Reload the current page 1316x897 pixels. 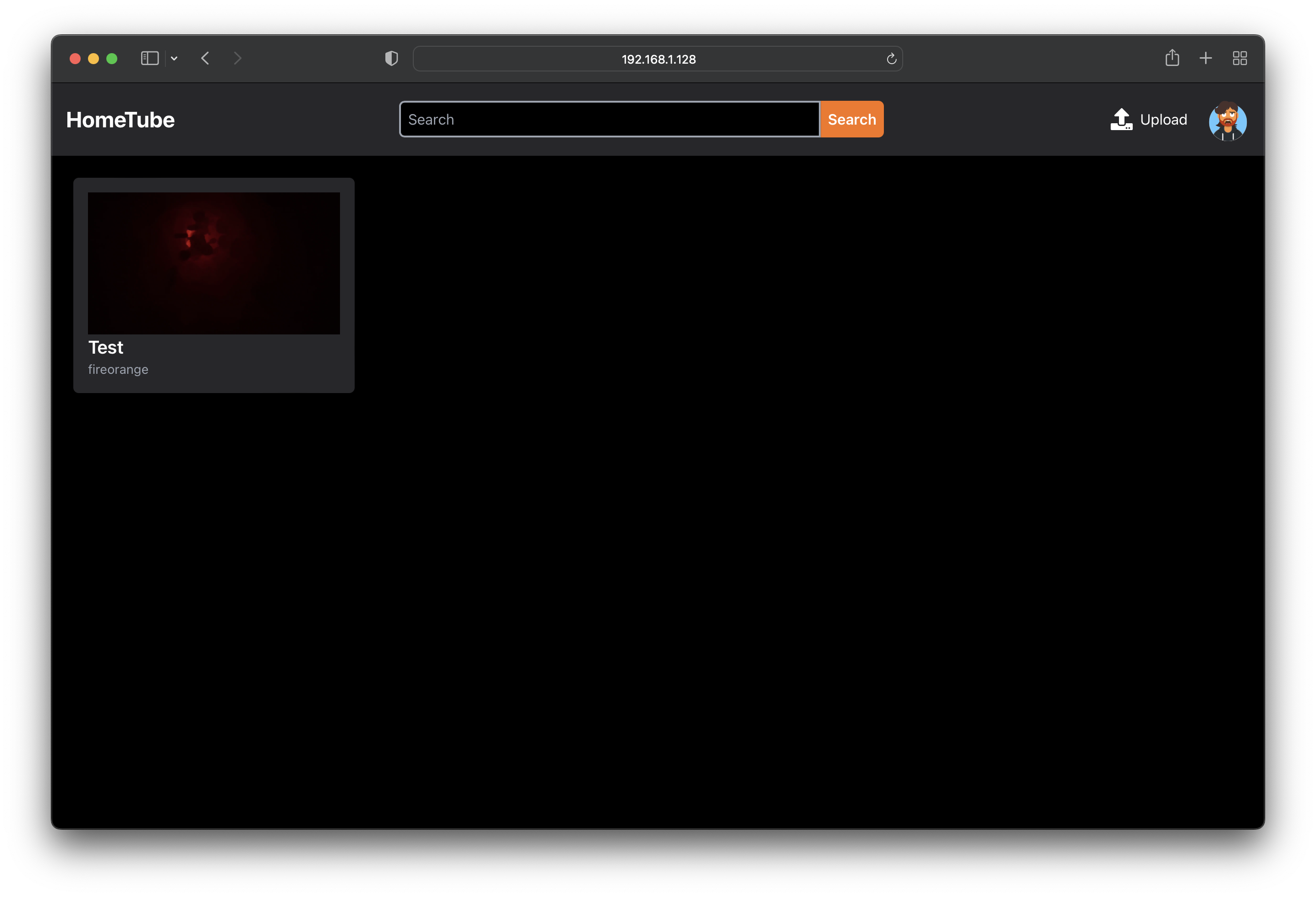pyautogui.click(x=892, y=58)
